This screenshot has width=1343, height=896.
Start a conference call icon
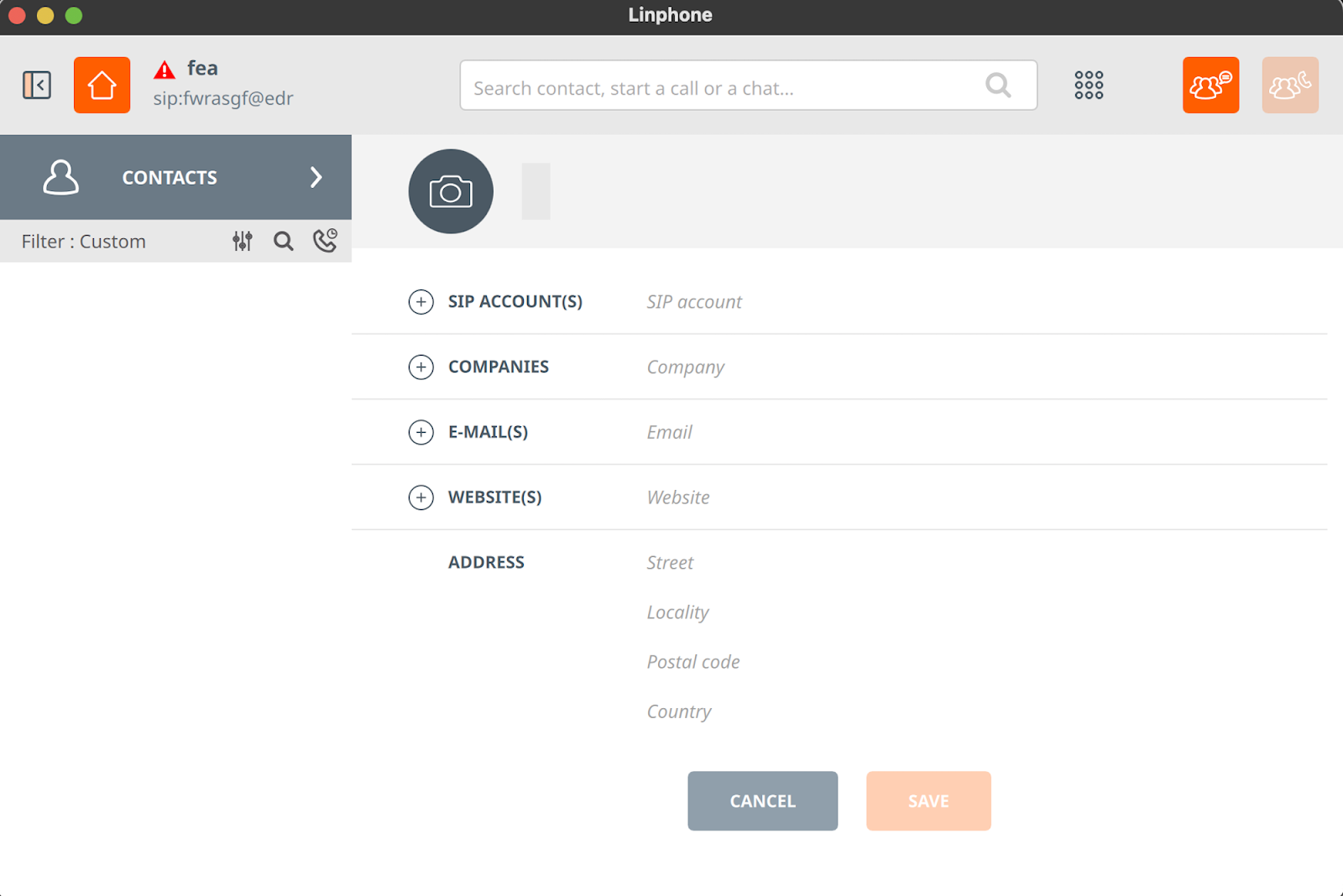1290,85
